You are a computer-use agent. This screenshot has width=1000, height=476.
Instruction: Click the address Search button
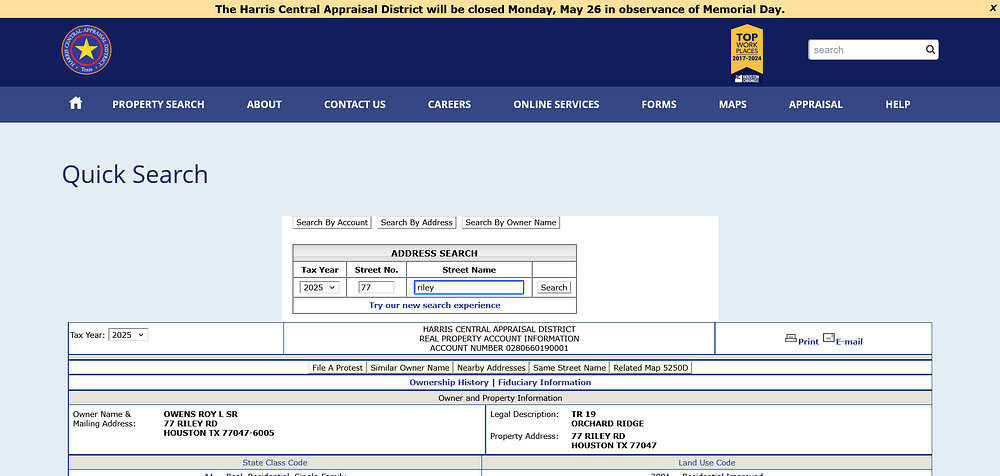click(x=554, y=288)
